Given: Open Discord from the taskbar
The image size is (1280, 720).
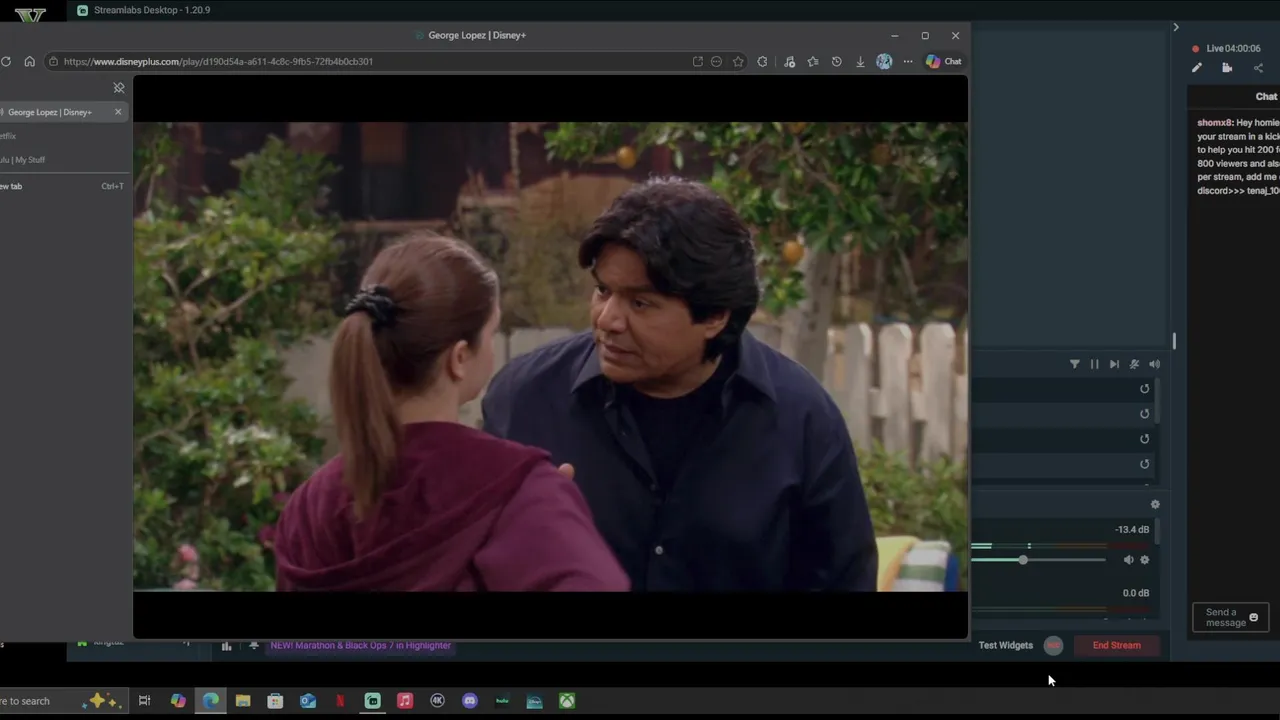Looking at the screenshot, I should (x=470, y=701).
